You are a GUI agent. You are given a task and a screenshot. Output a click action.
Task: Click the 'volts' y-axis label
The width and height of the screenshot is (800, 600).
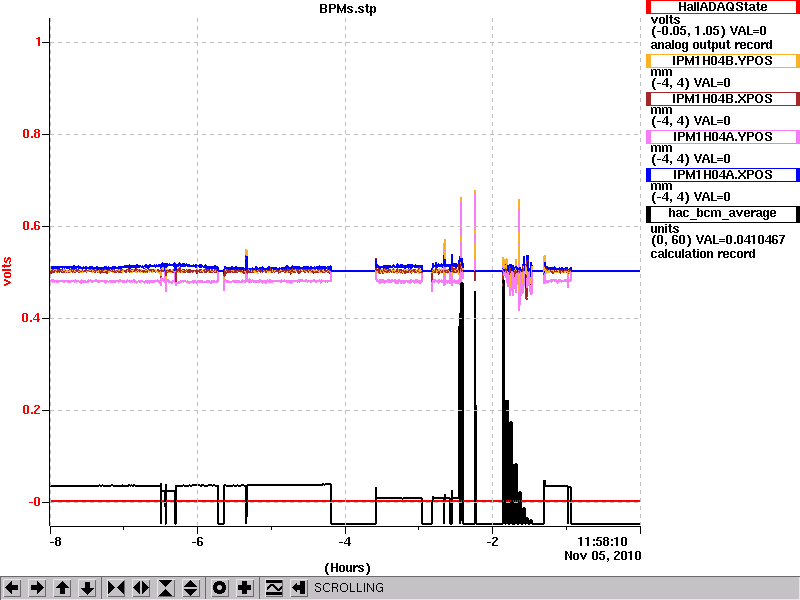pos(7,271)
